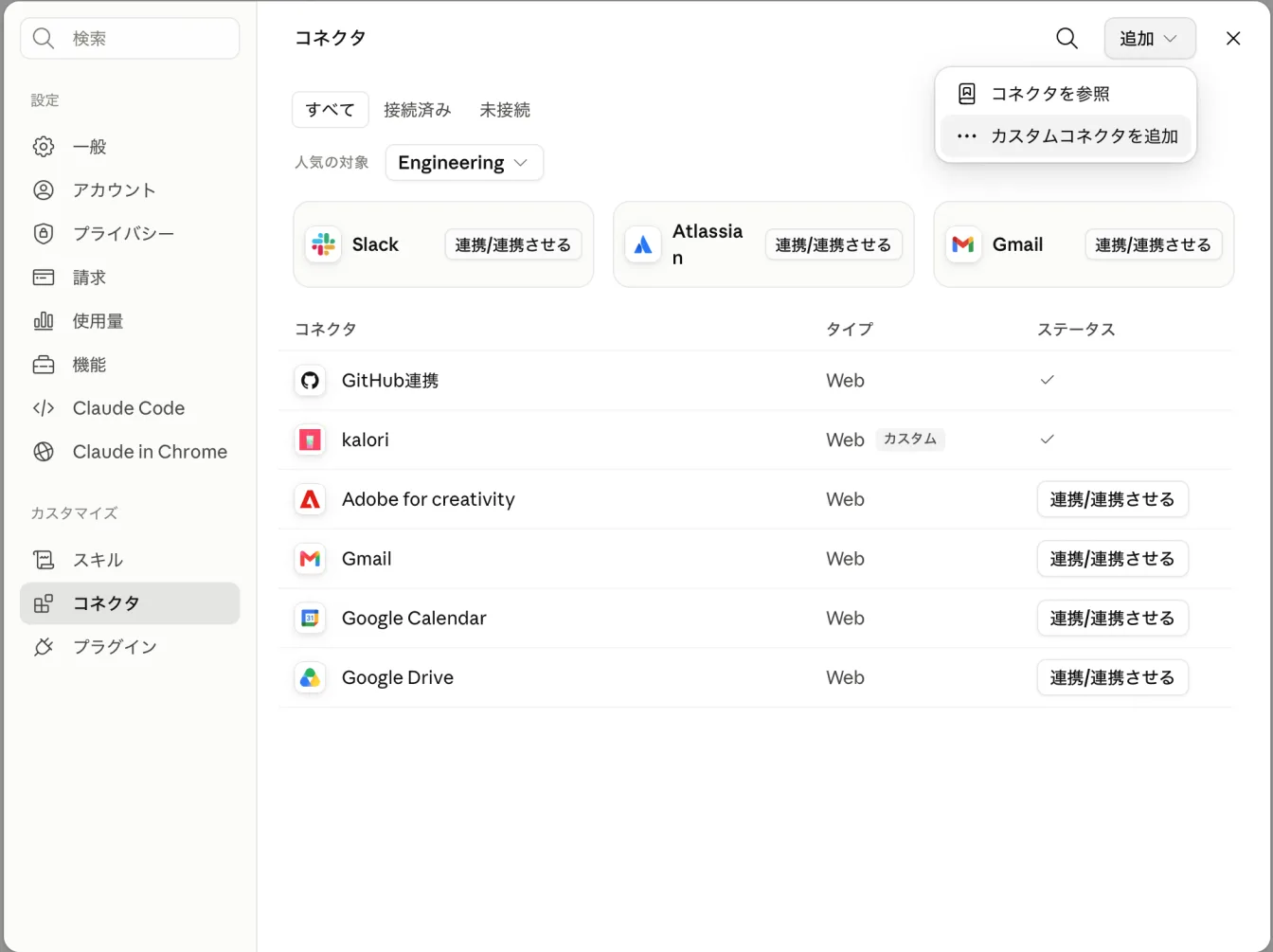This screenshot has width=1273, height=952.
Task: Focus the 検索 input field
Action: [130, 39]
